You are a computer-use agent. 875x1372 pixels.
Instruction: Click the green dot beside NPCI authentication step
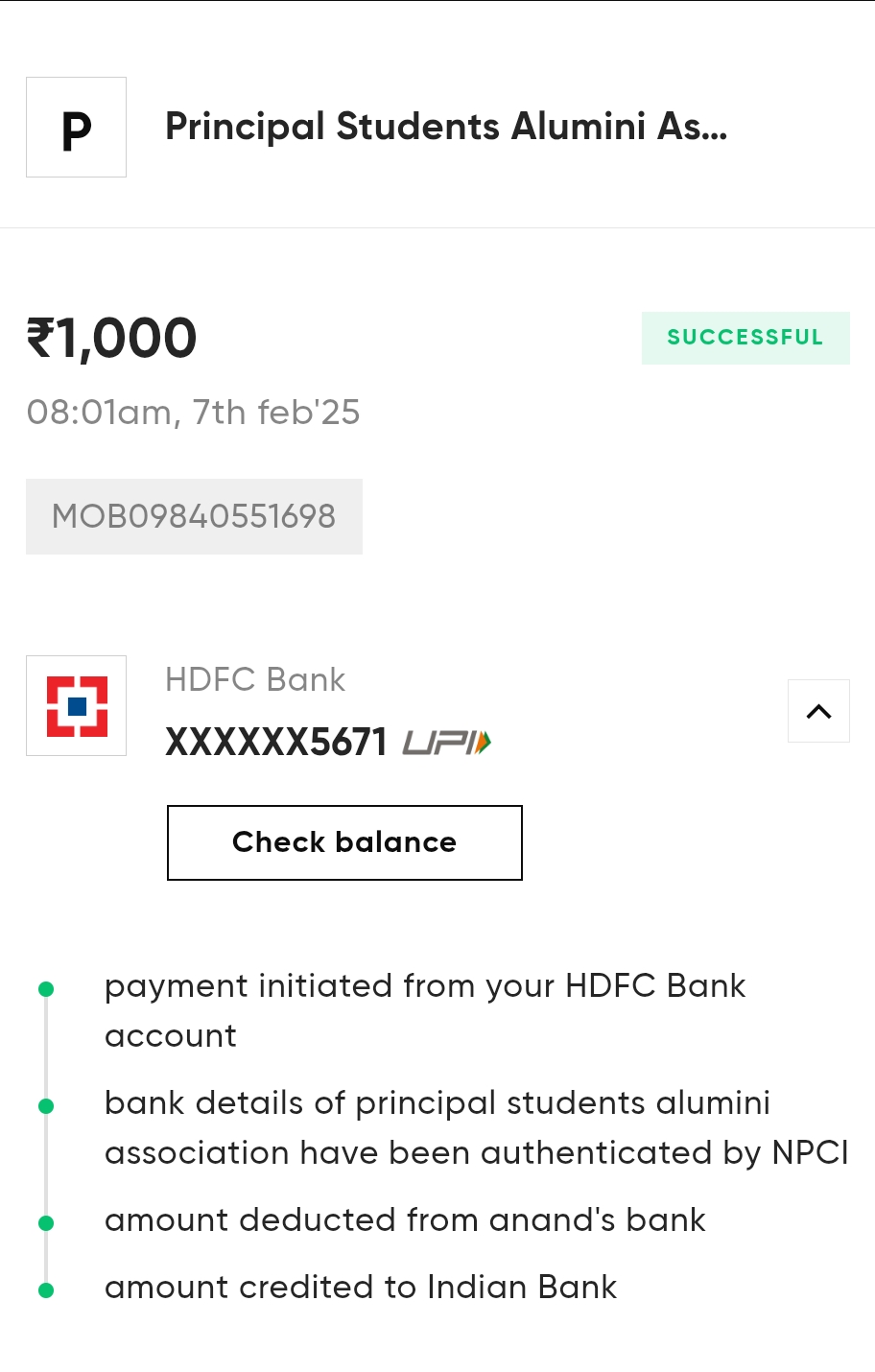[x=46, y=1106]
